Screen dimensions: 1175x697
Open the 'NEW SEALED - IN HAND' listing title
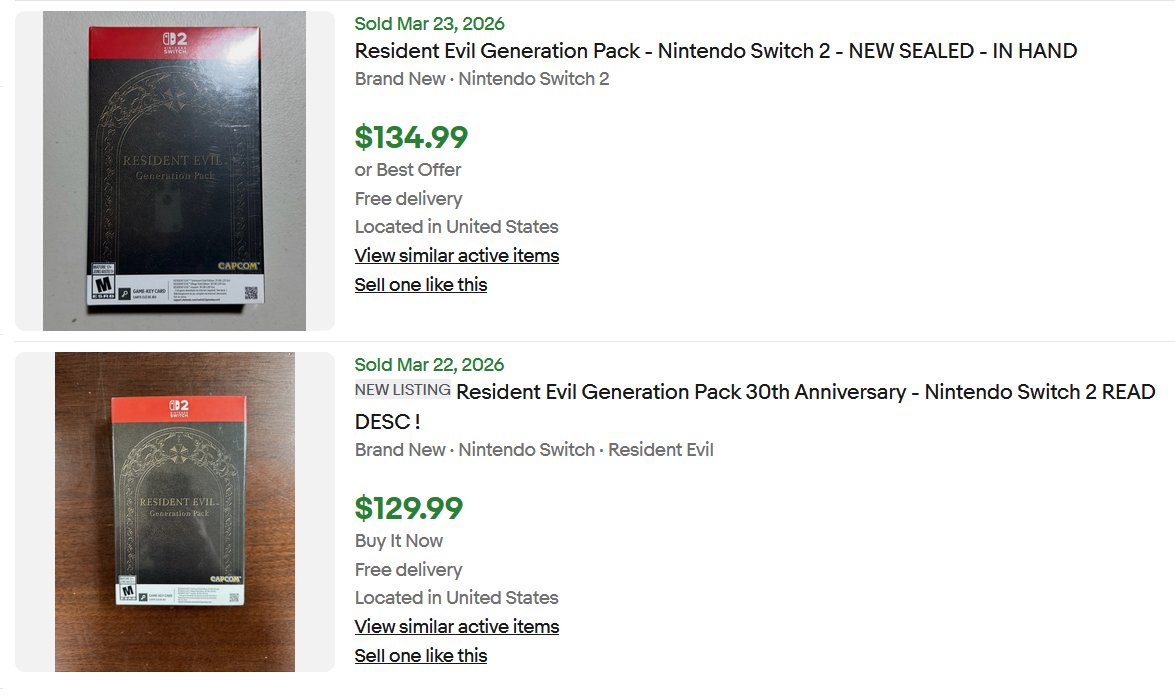(x=715, y=51)
